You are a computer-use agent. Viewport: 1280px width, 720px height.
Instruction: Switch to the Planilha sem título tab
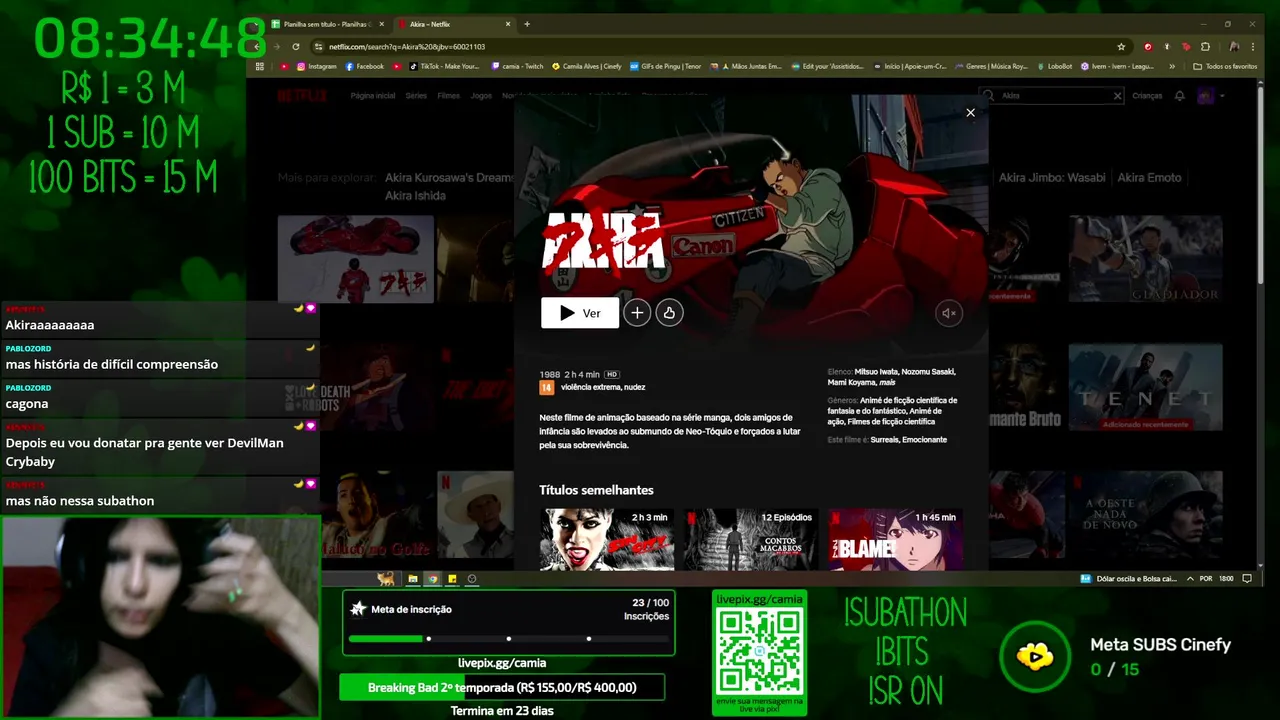328,24
